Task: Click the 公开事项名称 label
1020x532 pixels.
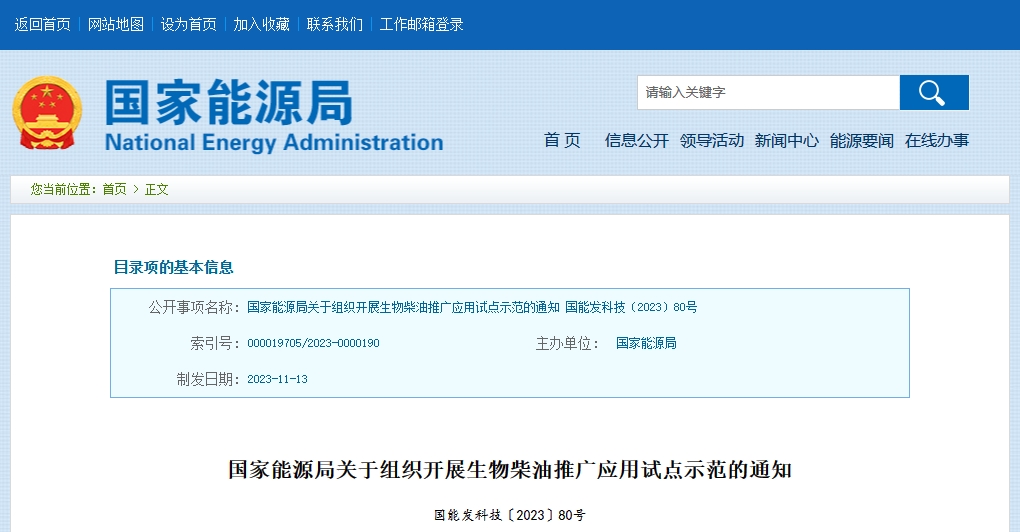Action: point(194,307)
